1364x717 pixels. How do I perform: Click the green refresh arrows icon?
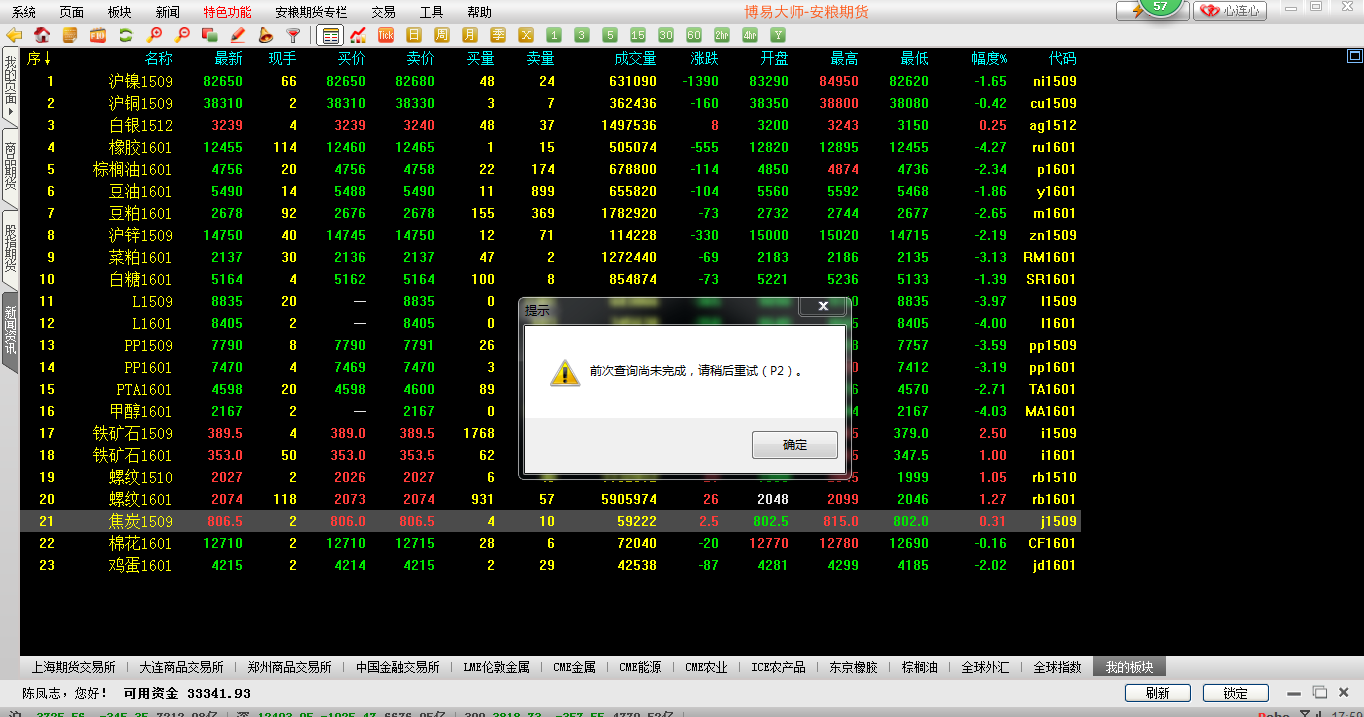click(x=126, y=35)
